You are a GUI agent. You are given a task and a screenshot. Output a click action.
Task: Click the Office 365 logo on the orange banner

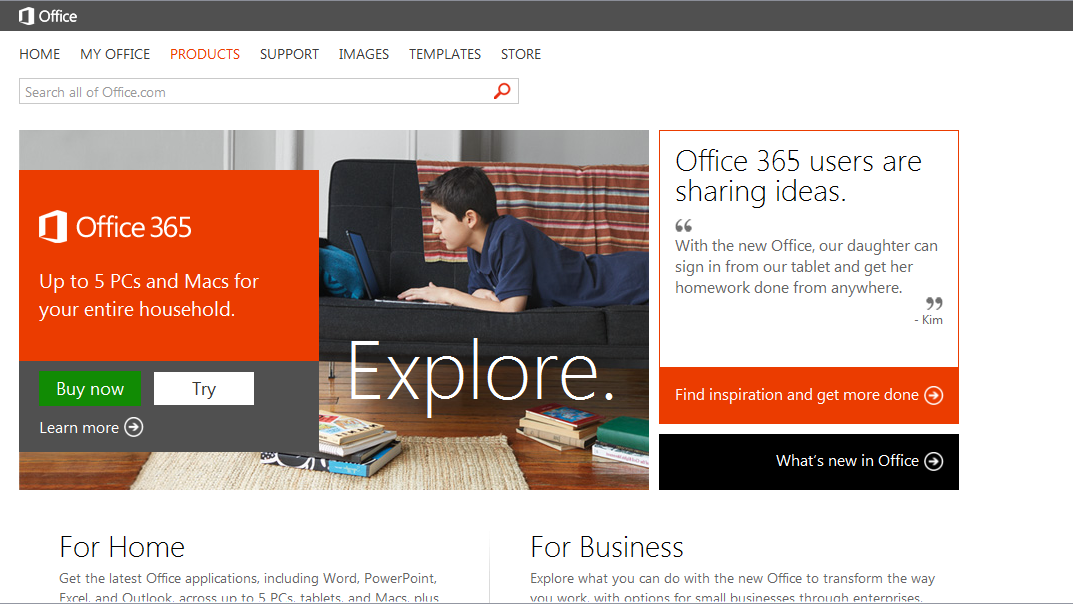tap(115, 226)
